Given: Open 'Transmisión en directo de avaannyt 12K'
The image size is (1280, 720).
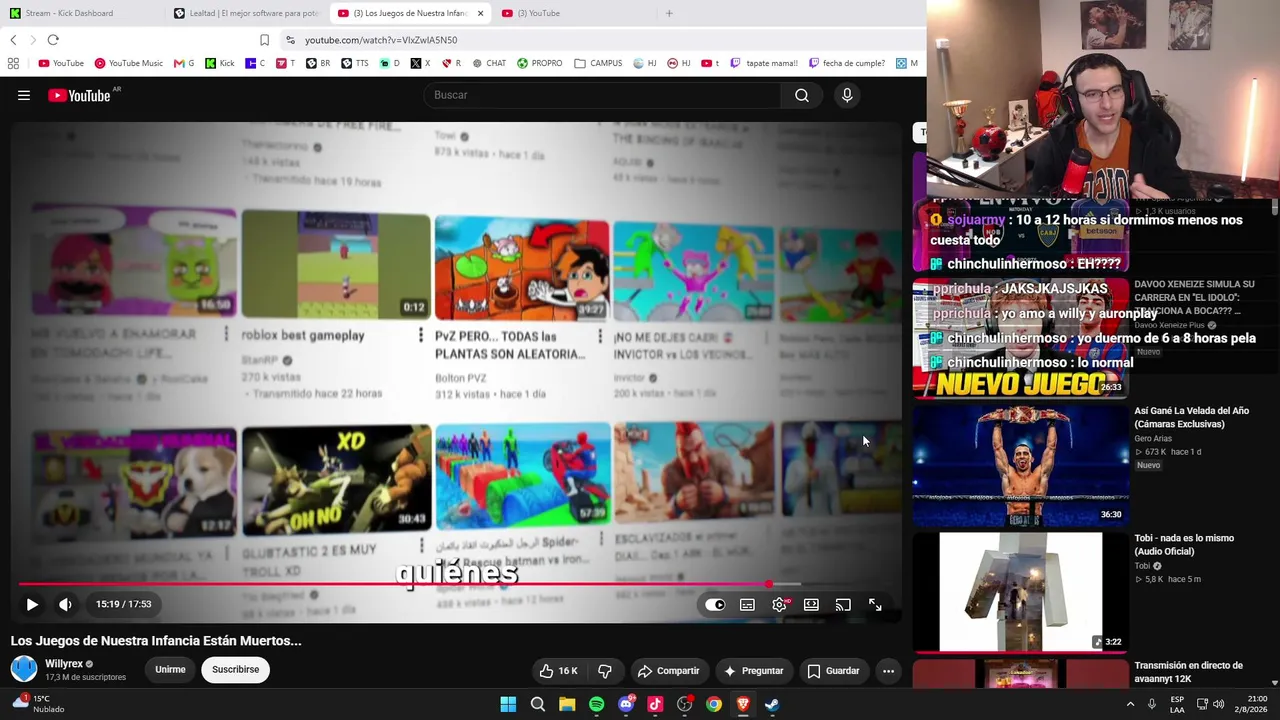Looking at the screenshot, I should point(1188,672).
